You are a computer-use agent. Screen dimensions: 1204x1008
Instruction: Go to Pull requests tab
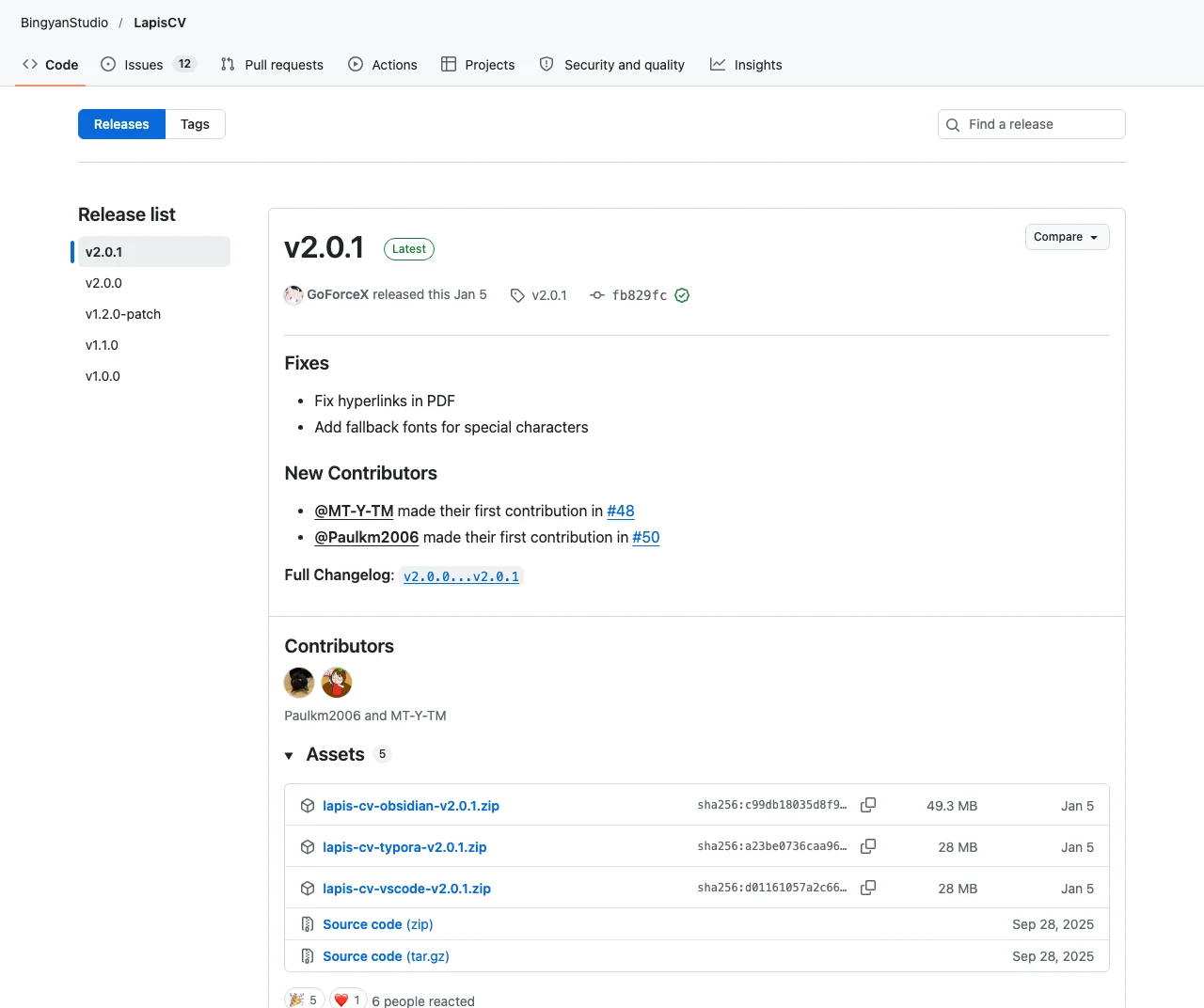(272, 65)
